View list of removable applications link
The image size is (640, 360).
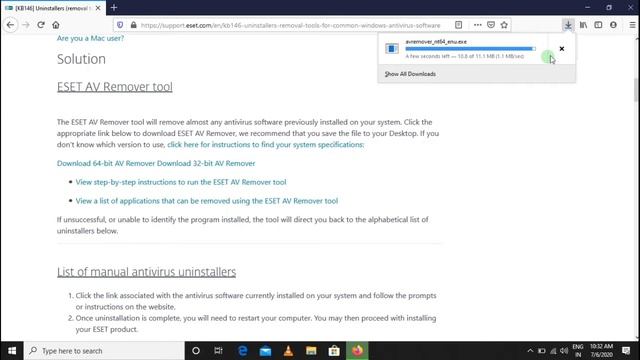pyautogui.click(x=207, y=201)
